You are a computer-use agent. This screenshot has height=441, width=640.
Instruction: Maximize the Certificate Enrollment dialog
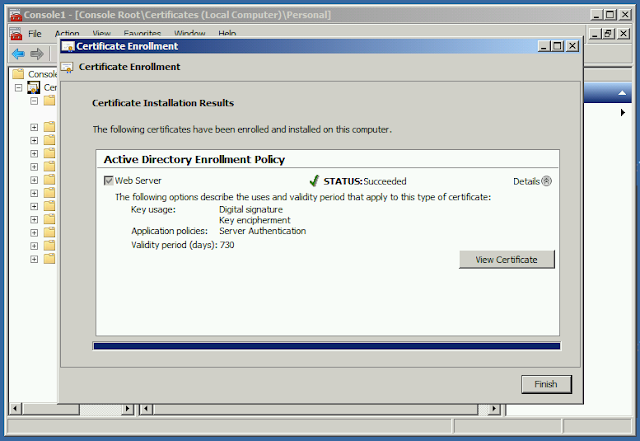(558, 46)
